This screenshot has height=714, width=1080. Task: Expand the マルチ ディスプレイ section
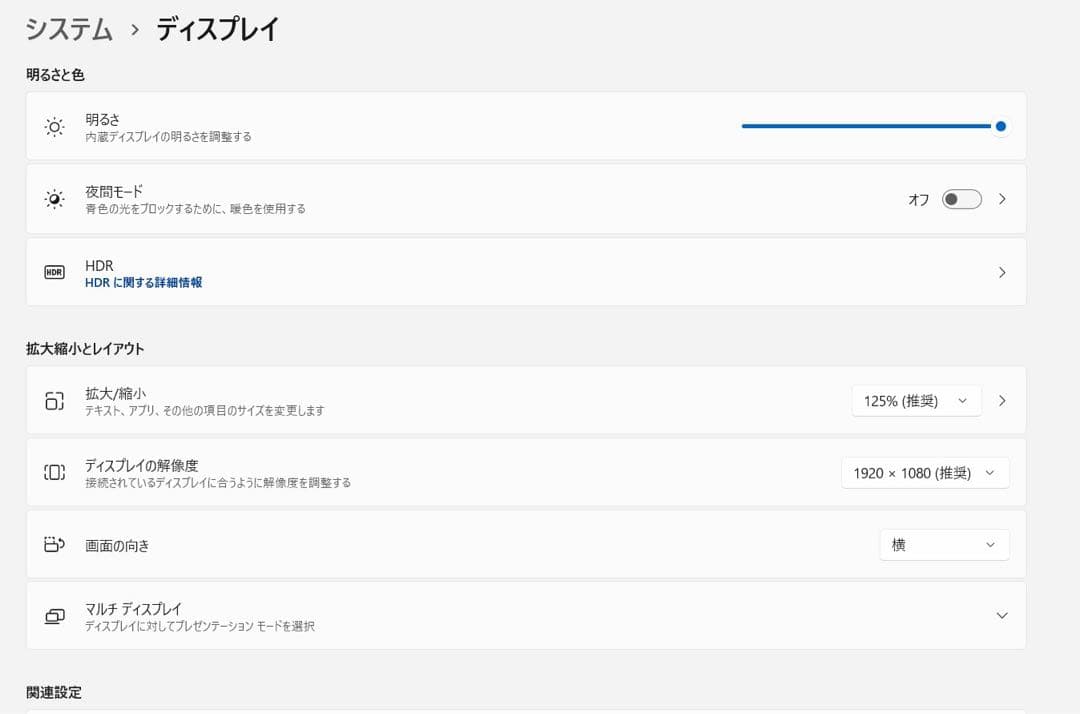point(1002,615)
